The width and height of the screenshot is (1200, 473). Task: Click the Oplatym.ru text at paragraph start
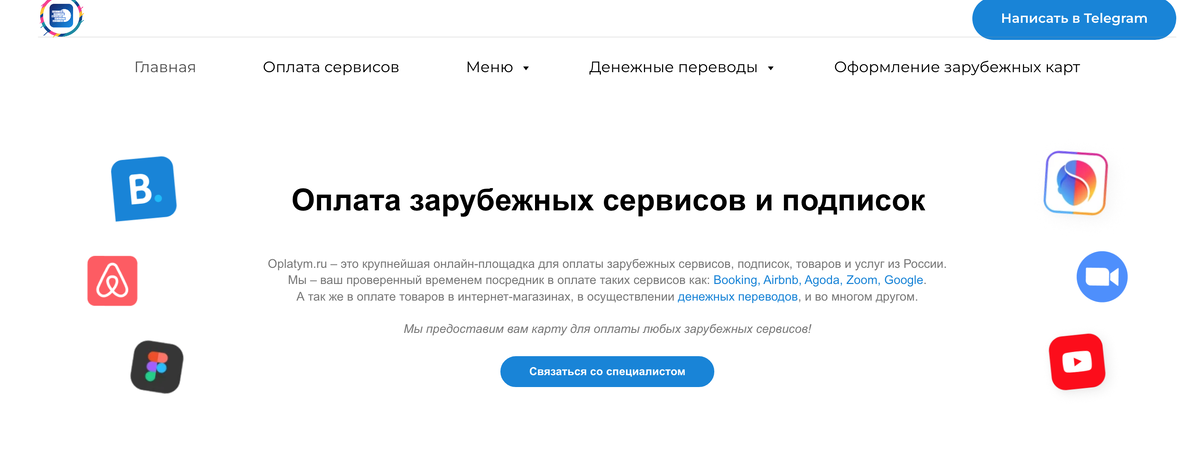[x=299, y=264]
